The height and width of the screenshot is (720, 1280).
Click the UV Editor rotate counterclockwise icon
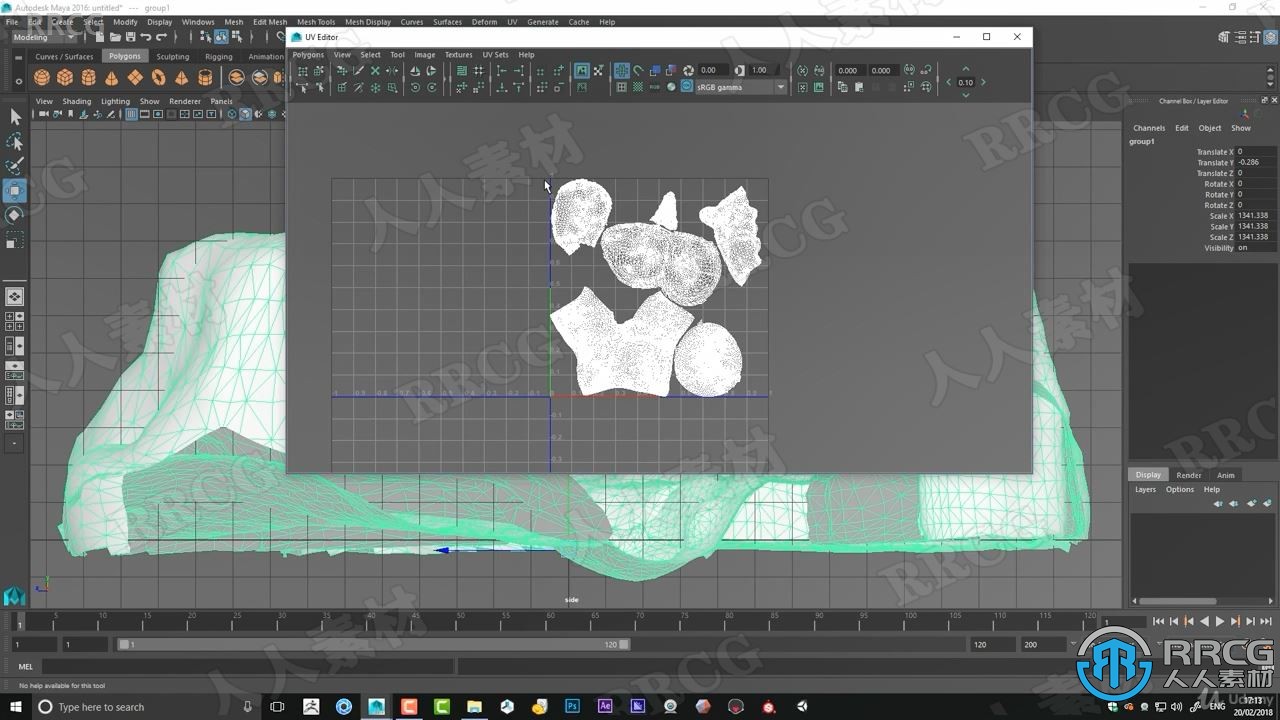tap(415, 87)
